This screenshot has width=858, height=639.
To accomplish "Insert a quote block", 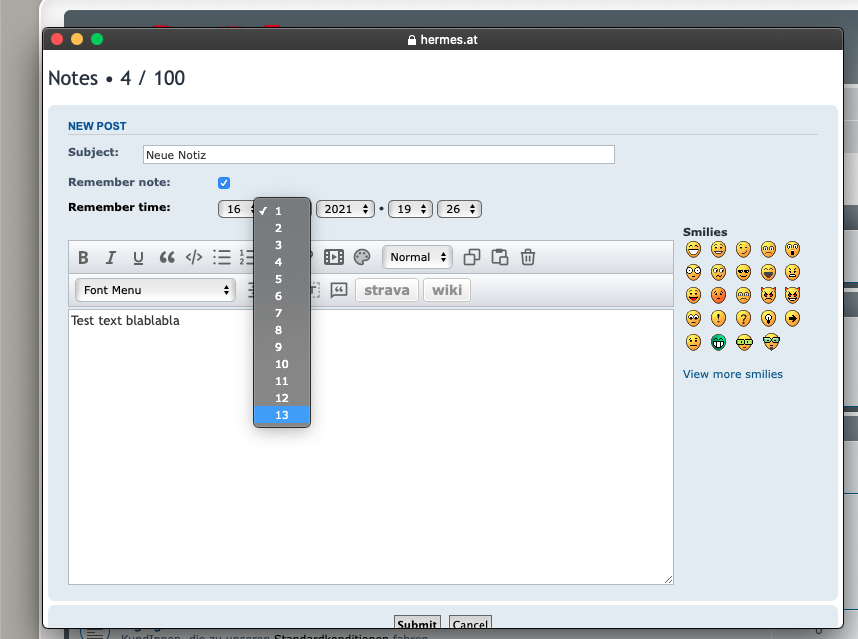I will coord(167,258).
